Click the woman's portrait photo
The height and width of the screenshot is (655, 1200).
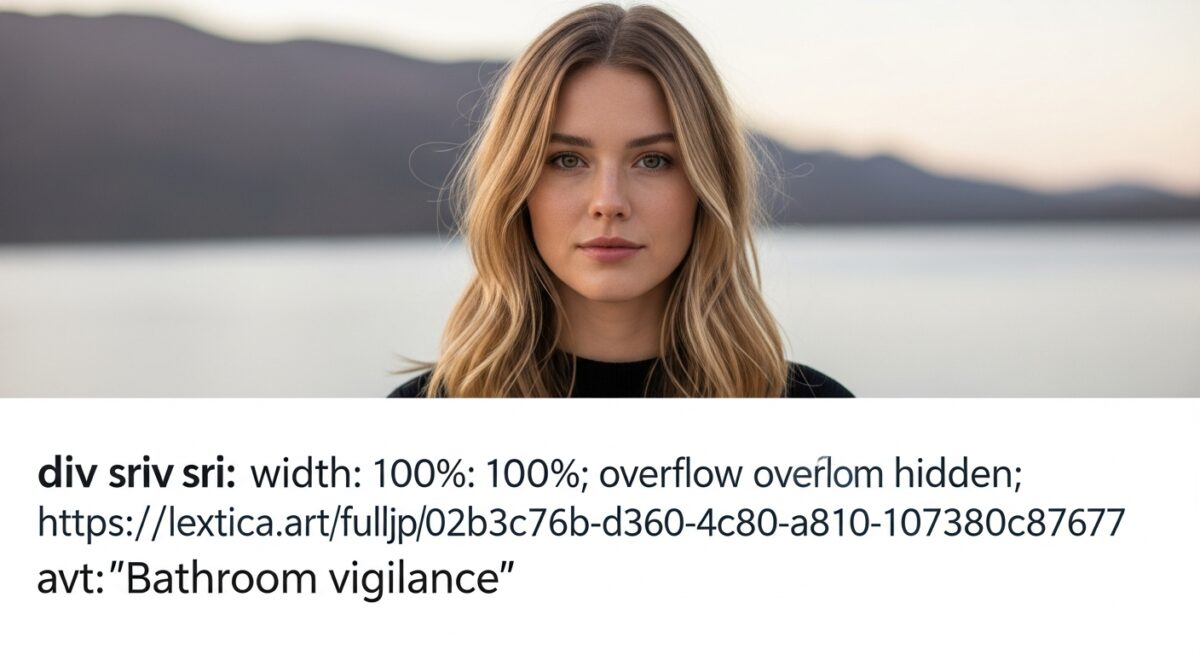point(600,199)
